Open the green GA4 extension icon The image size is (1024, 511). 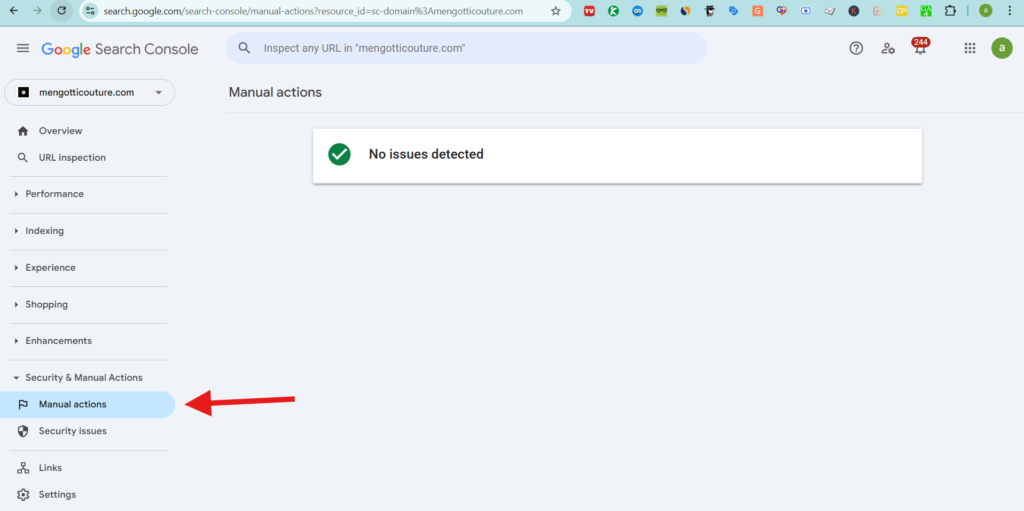click(926, 11)
